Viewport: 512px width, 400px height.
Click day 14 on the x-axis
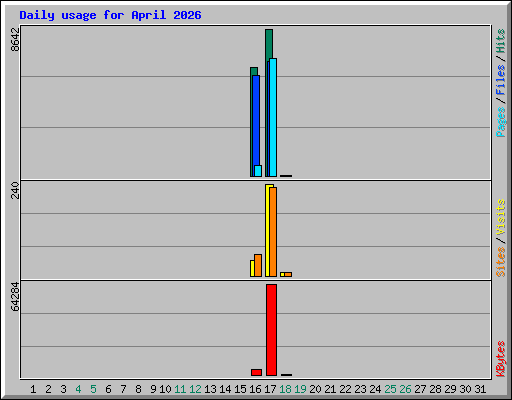(225, 389)
